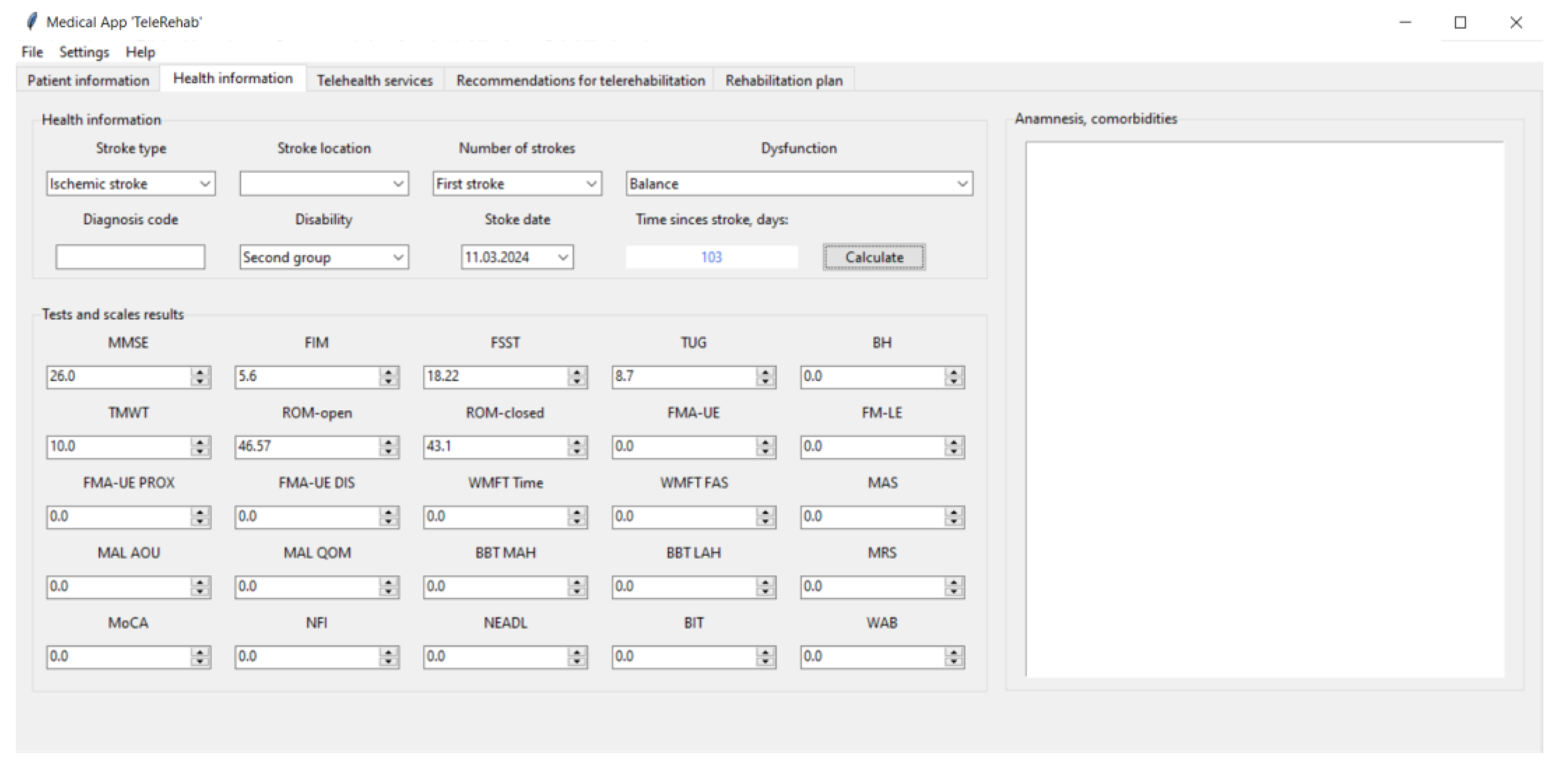Open the Stroke type dropdown

tap(205, 184)
